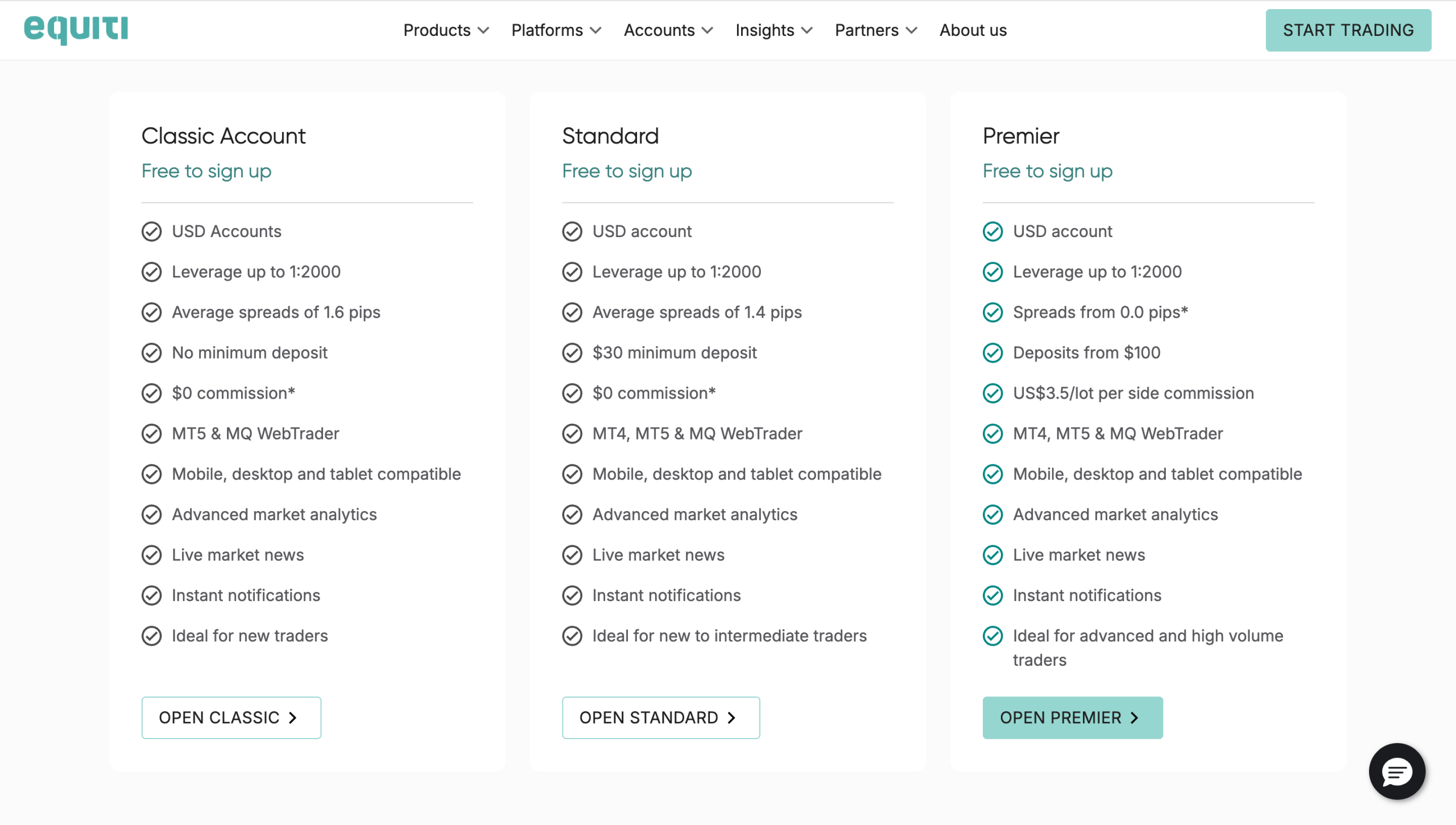
Task: Click Standard 'Mobile, desktop and tablet compatible' text
Action: tap(737, 474)
